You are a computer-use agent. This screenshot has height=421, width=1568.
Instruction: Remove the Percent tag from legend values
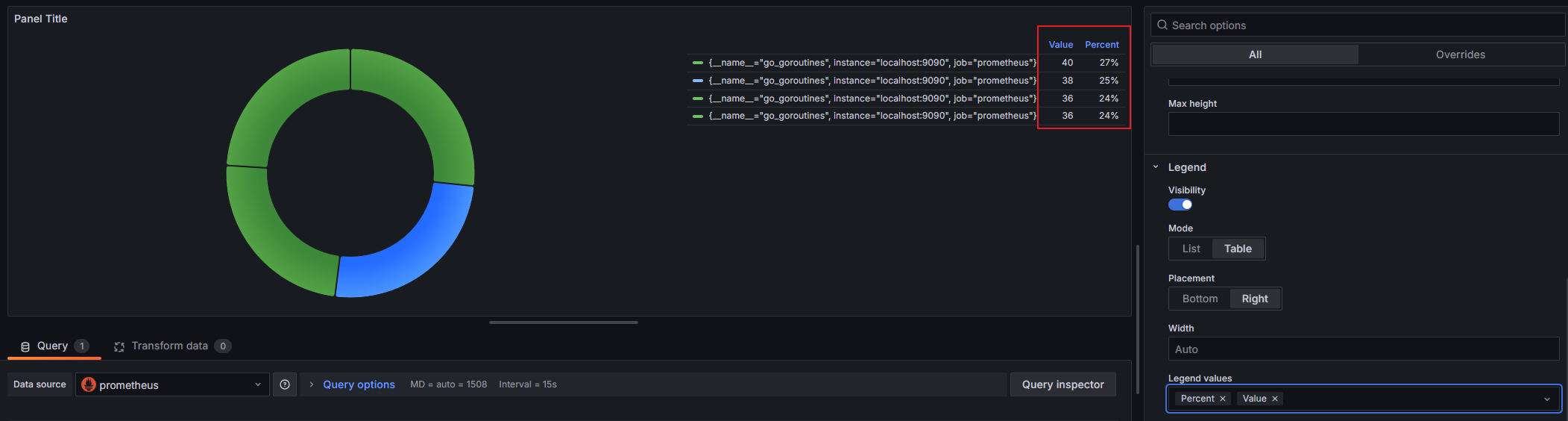click(x=1223, y=399)
